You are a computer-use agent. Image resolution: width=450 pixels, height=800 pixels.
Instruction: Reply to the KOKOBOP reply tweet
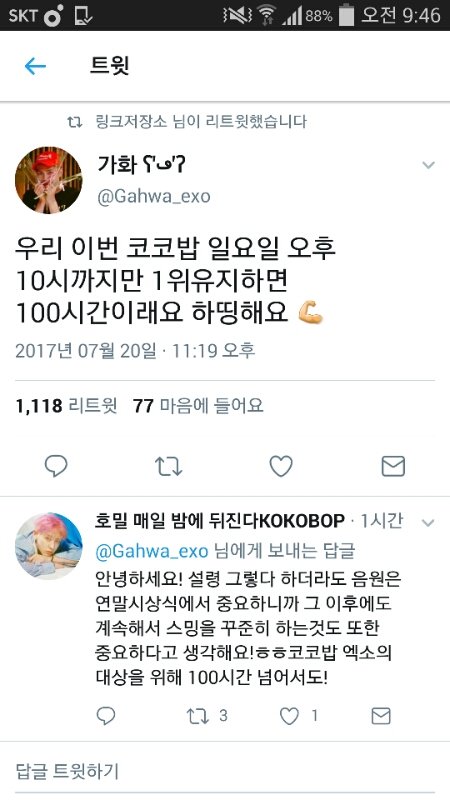106,716
